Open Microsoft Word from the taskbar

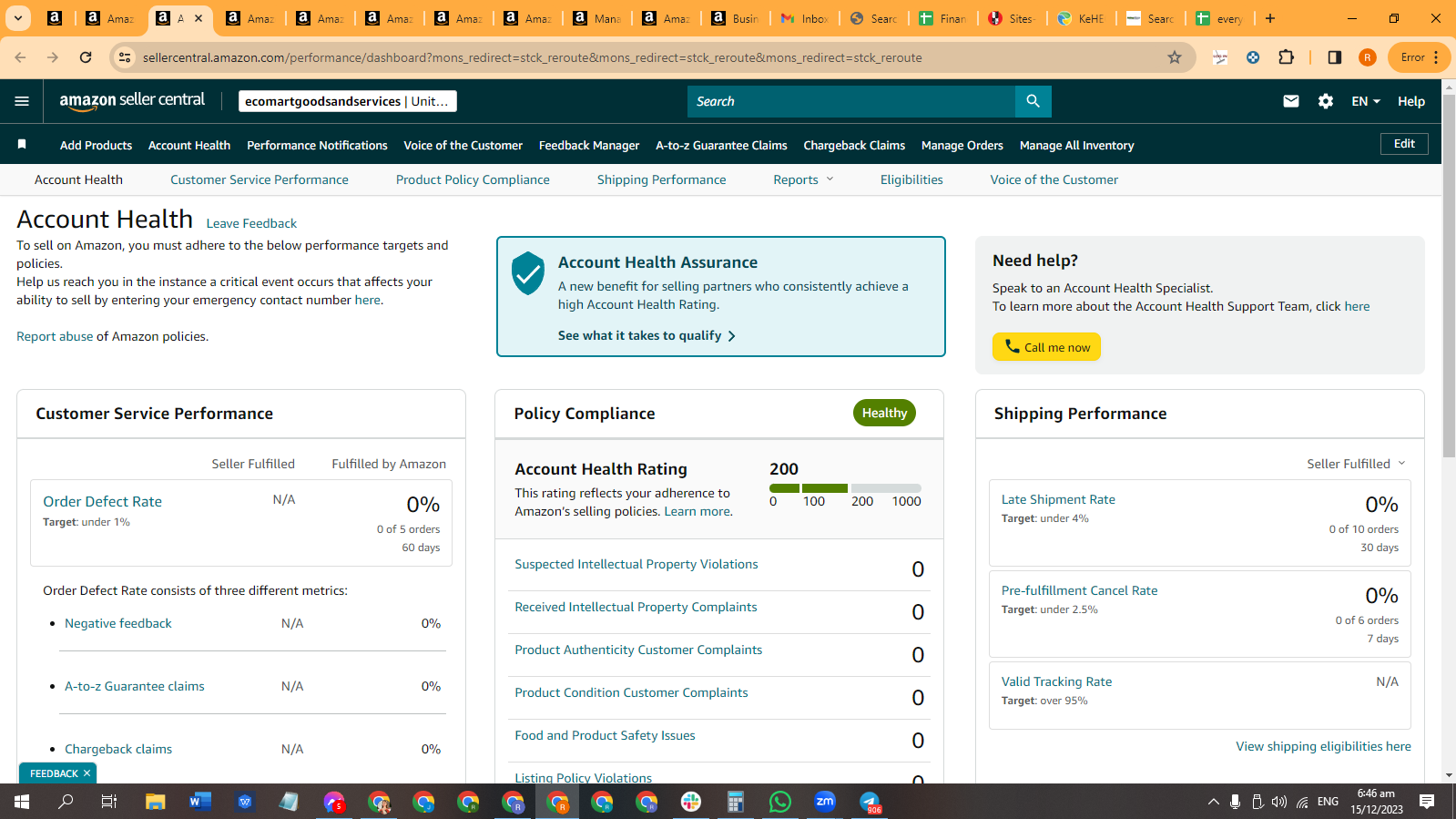click(x=200, y=802)
